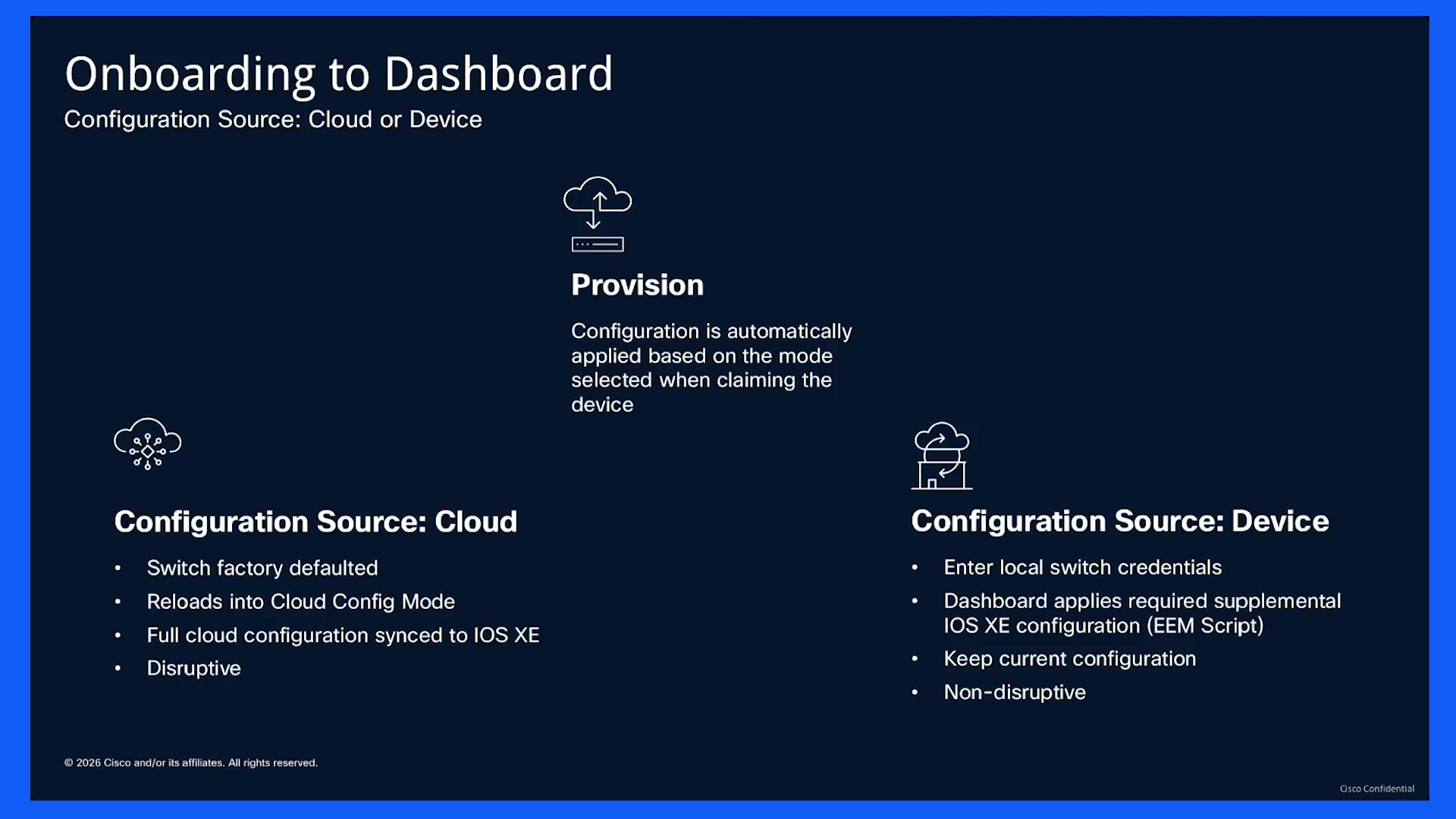Select the "Keep current configuration" bullet
Image resolution: width=1456 pixels, height=819 pixels.
point(1070,658)
